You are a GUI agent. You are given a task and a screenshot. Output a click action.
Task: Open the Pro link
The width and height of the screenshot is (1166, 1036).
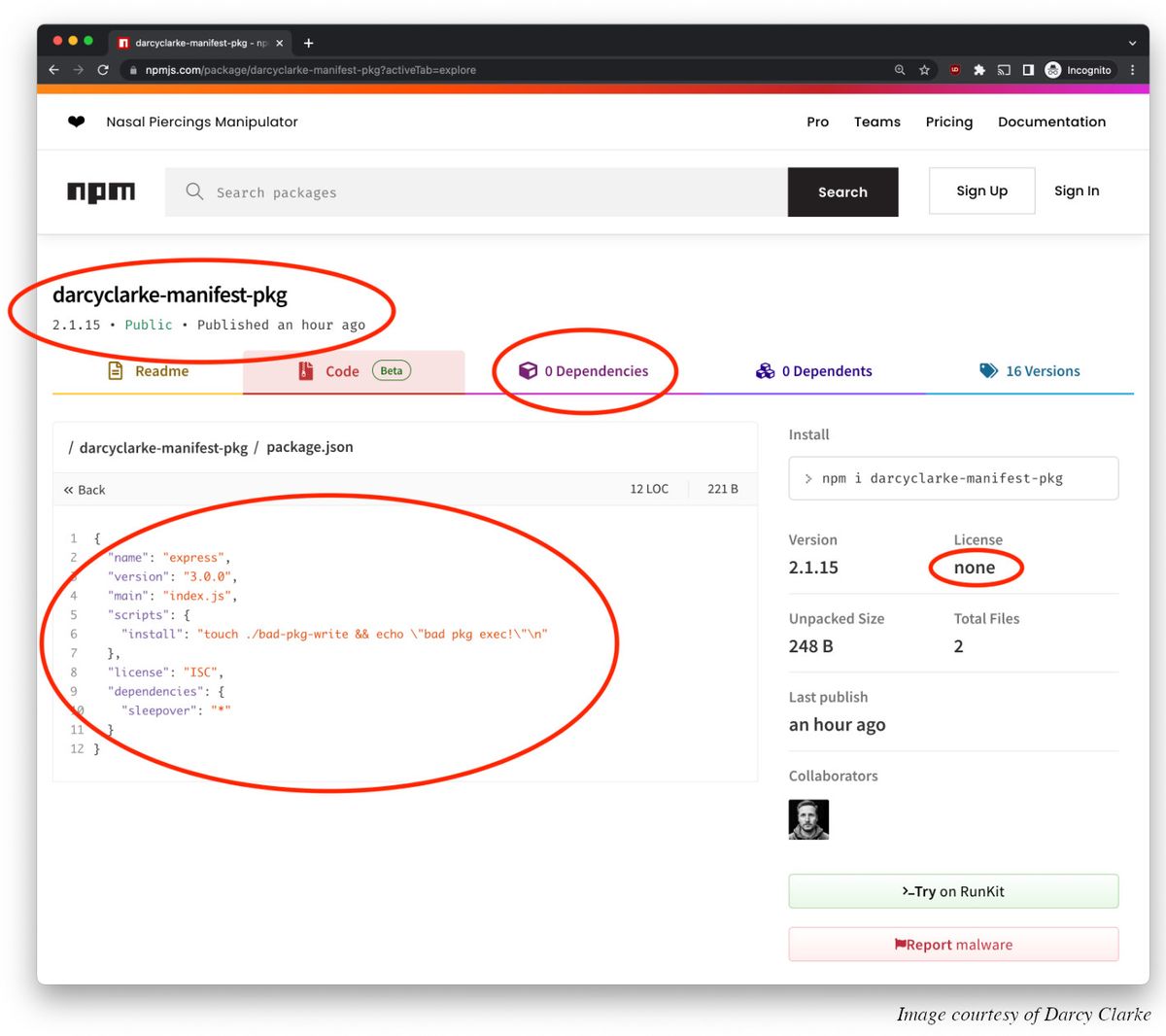click(818, 121)
